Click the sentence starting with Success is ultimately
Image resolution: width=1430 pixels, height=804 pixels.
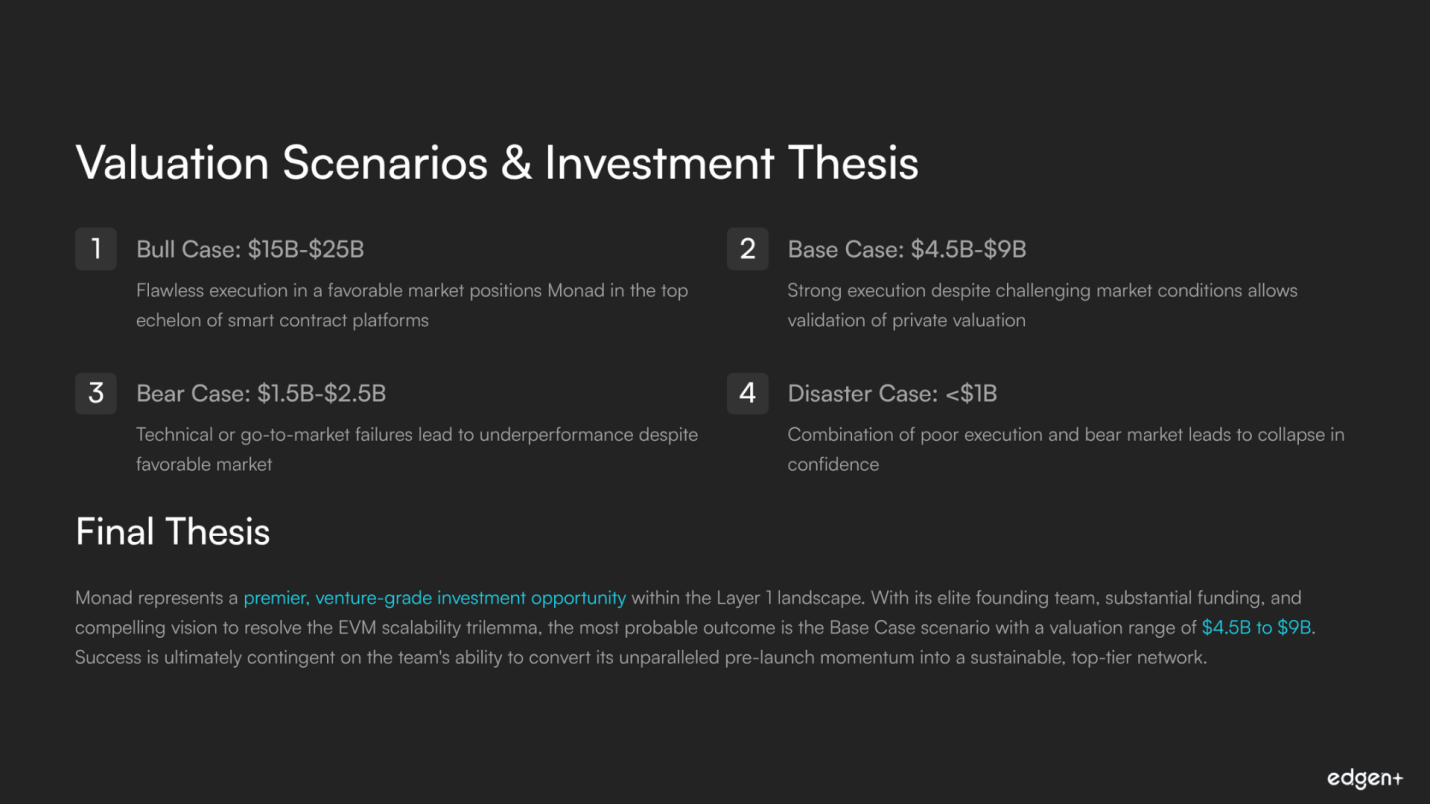[x=640, y=658]
